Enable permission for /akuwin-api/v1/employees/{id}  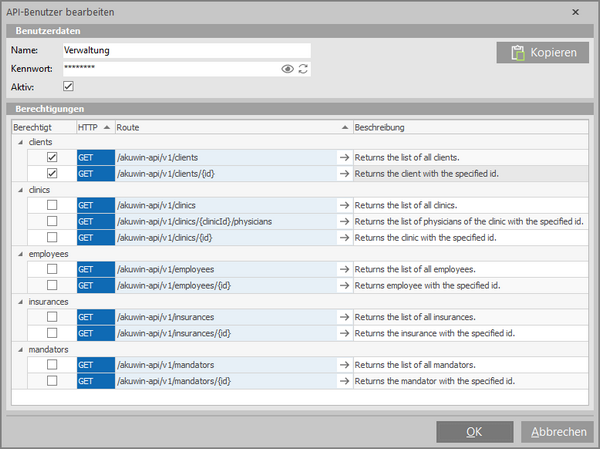tap(52, 285)
